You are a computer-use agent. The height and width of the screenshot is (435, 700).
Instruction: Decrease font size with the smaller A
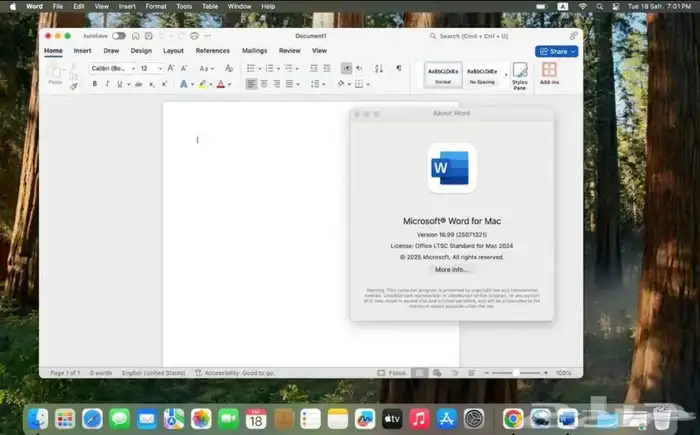[x=184, y=68]
